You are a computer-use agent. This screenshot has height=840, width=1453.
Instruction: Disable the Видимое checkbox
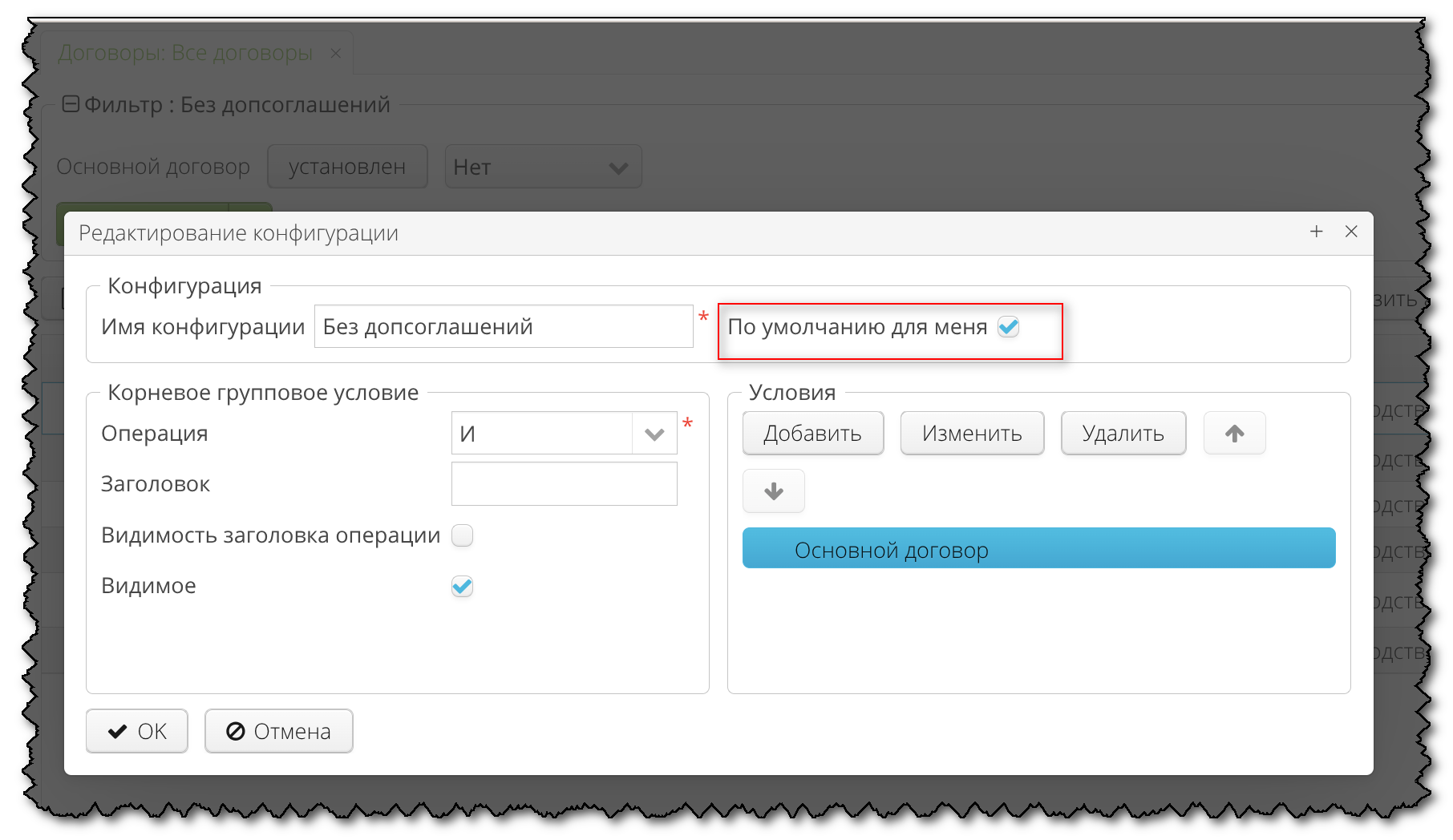(x=462, y=586)
